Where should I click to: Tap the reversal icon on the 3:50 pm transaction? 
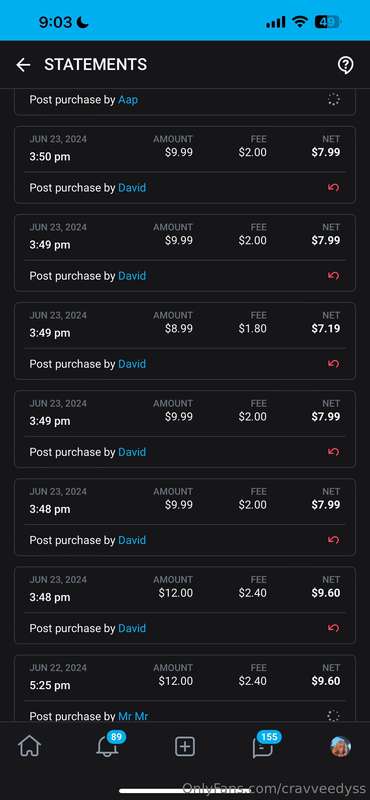point(333,188)
